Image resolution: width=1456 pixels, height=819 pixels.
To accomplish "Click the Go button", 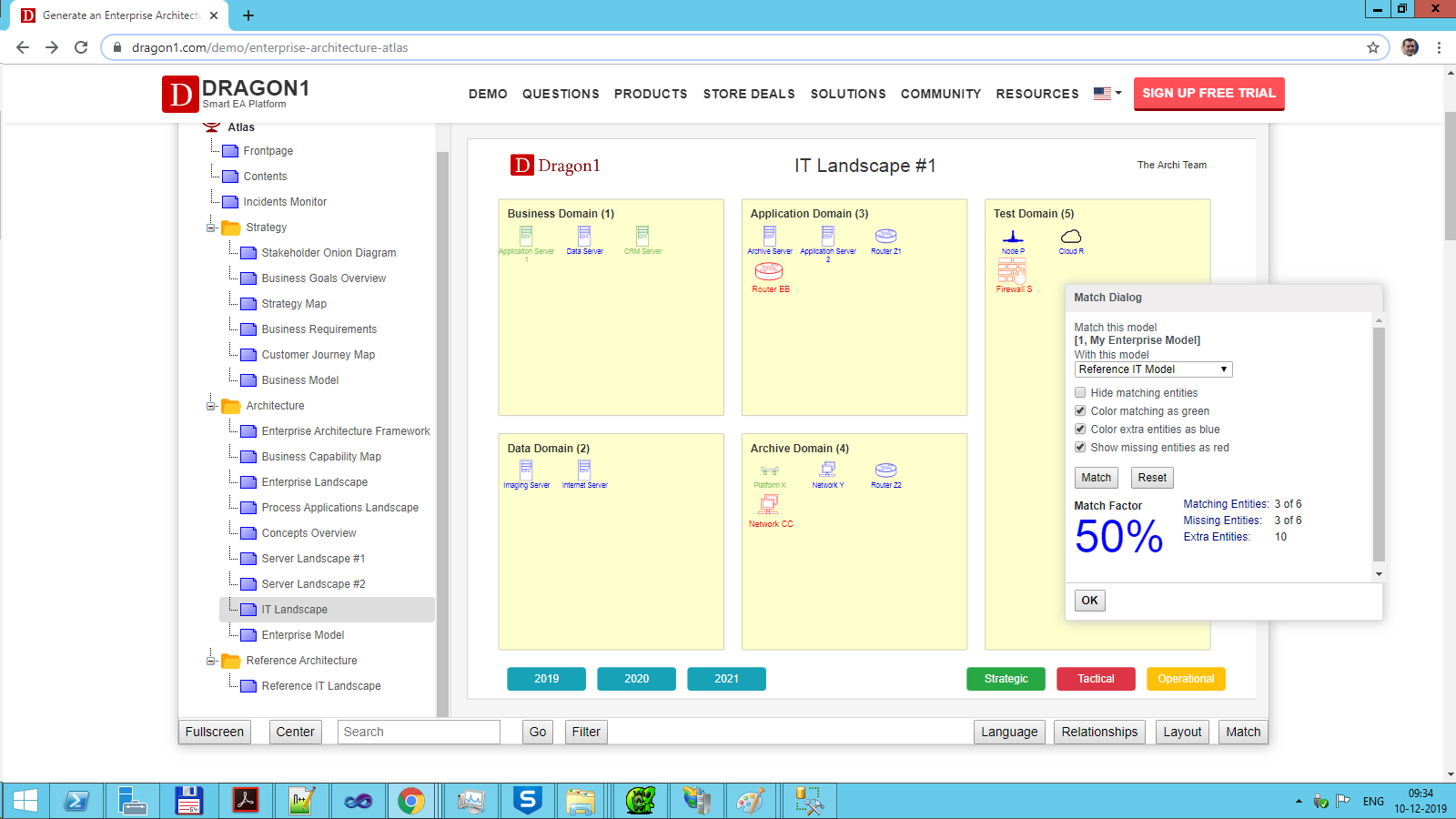I will click(538, 732).
